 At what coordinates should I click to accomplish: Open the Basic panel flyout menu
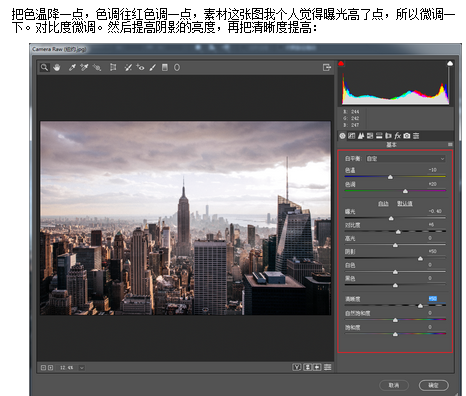point(450,145)
